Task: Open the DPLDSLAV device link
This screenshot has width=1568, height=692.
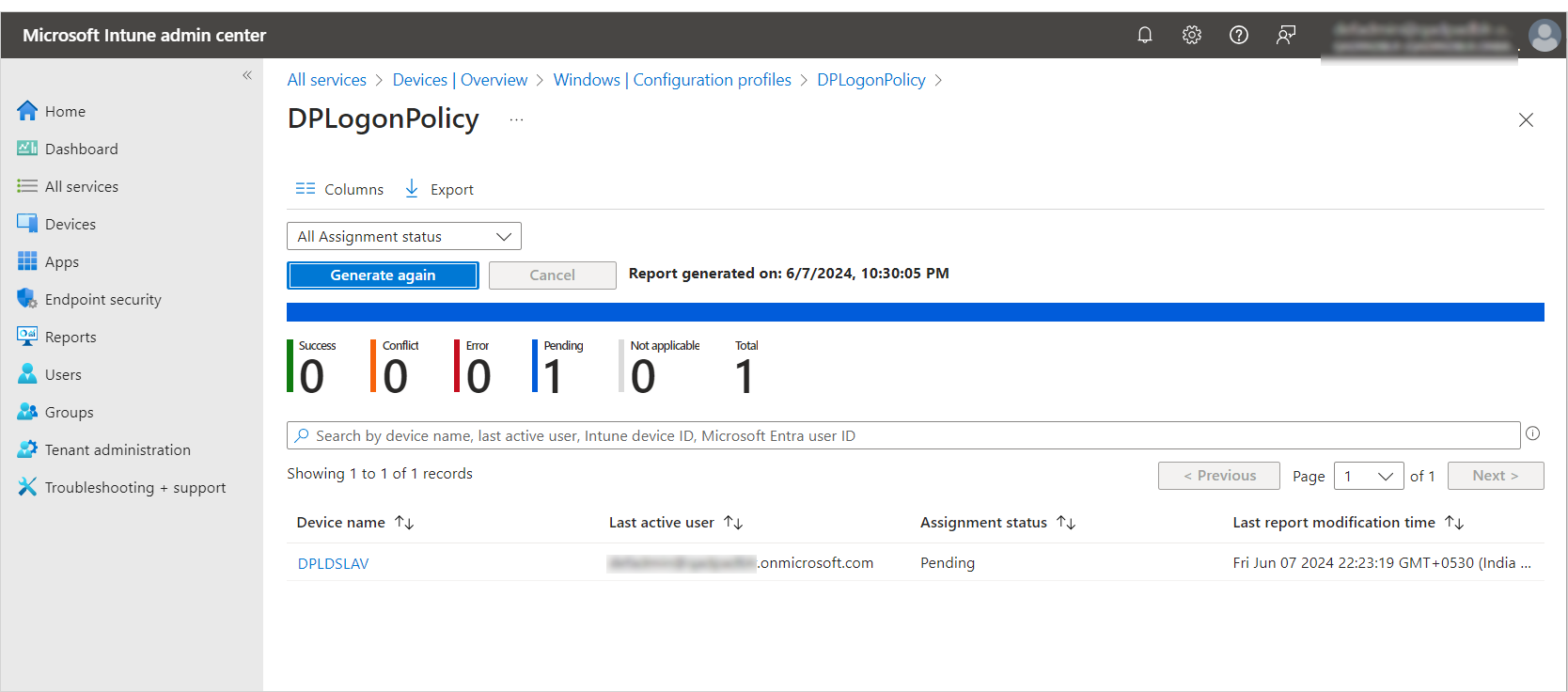Action: (x=333, y=563)
